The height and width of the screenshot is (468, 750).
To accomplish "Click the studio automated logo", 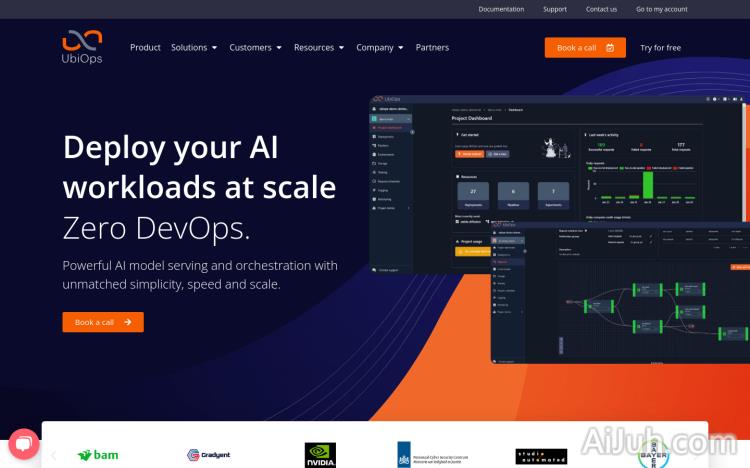I will click(541, 456).
